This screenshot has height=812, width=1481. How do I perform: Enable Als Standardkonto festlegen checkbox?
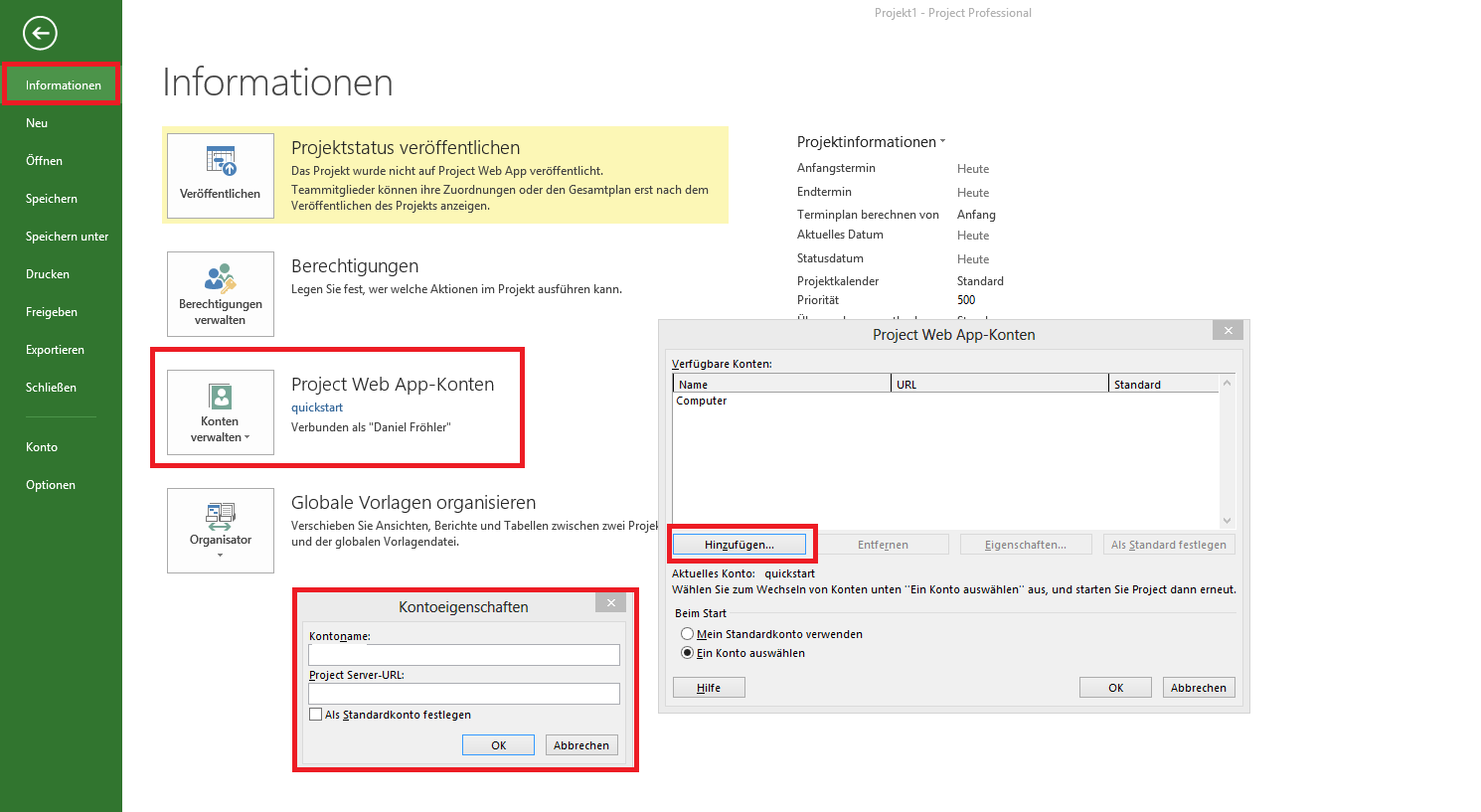point(316,715)
